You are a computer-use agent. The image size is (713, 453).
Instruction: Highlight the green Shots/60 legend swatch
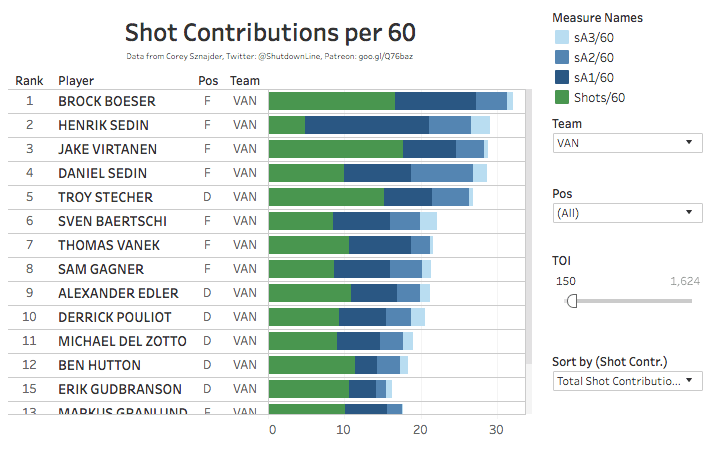(562, 97)
